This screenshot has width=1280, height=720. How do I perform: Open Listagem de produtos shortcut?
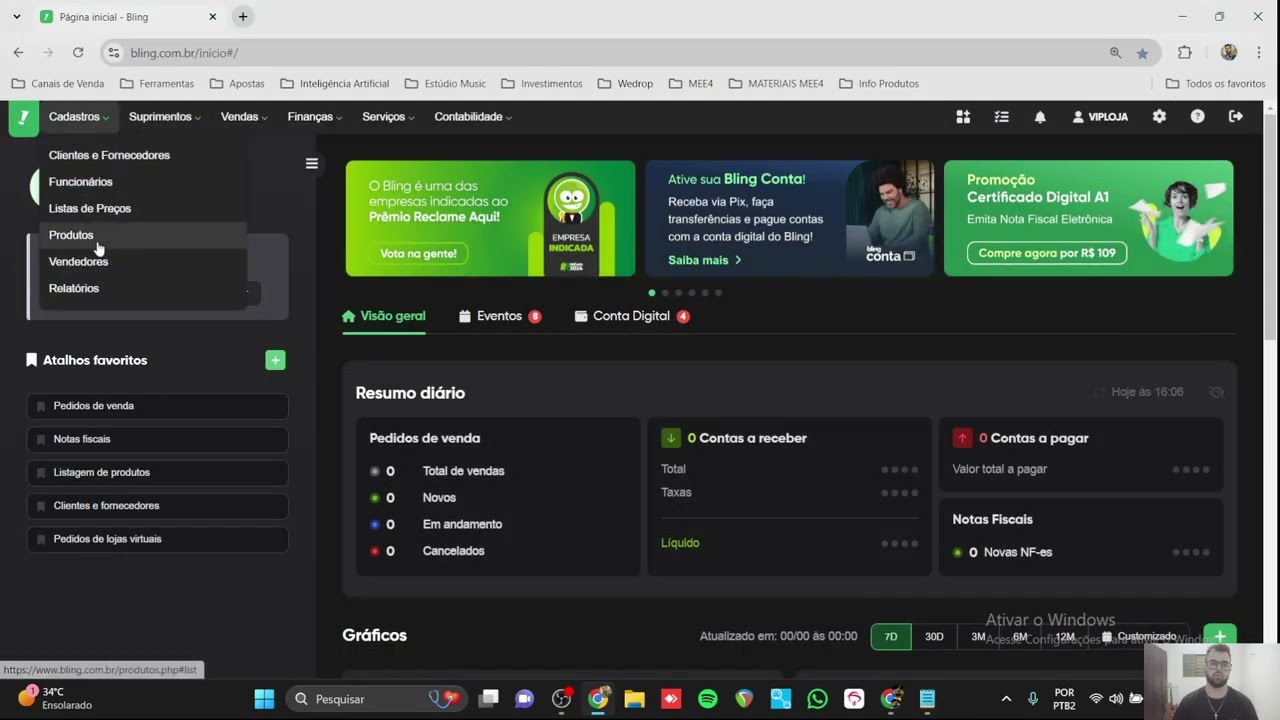tap(158, 472)
